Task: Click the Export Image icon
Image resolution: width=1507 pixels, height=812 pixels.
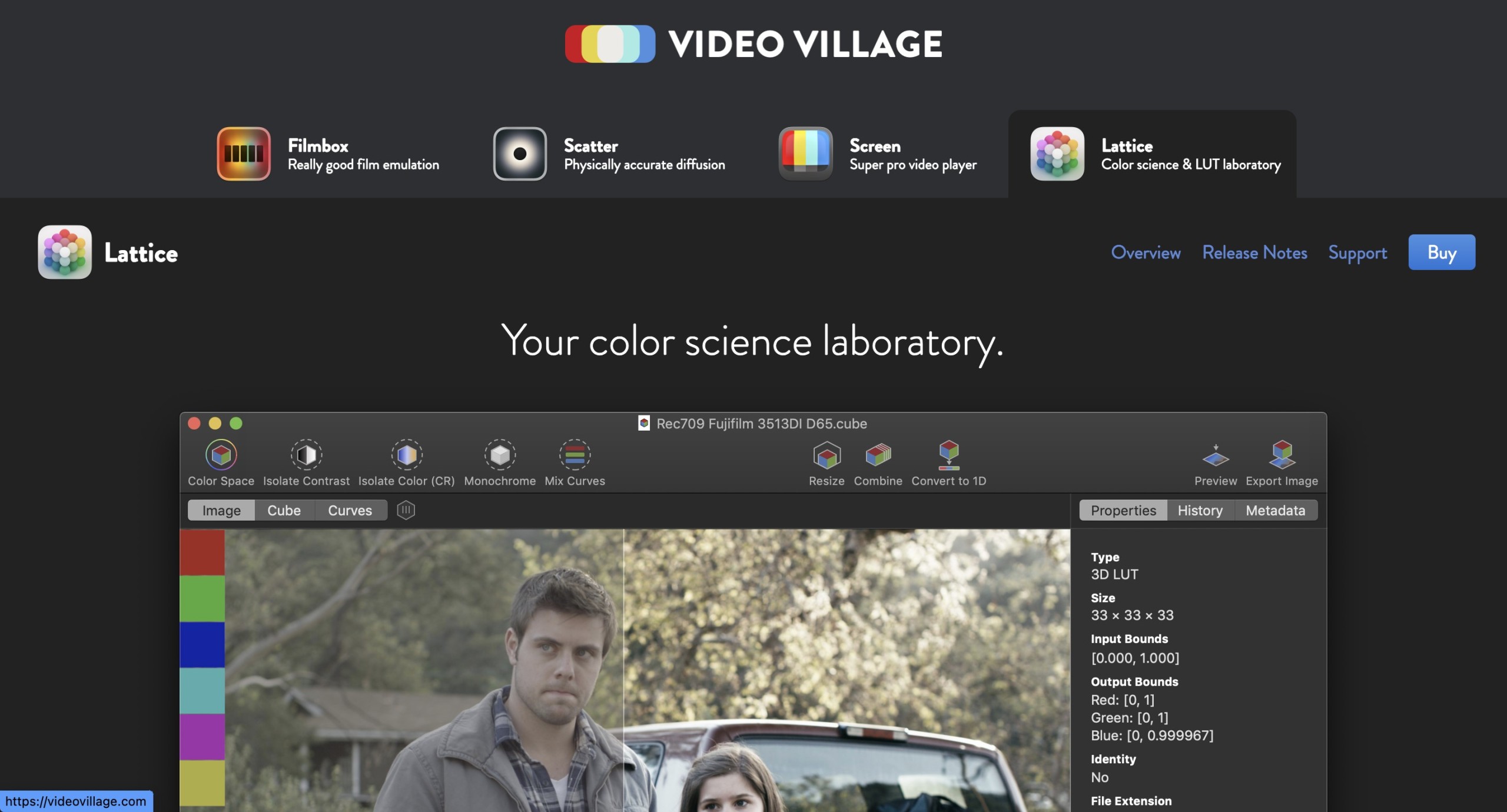Action: (1282, 455)
